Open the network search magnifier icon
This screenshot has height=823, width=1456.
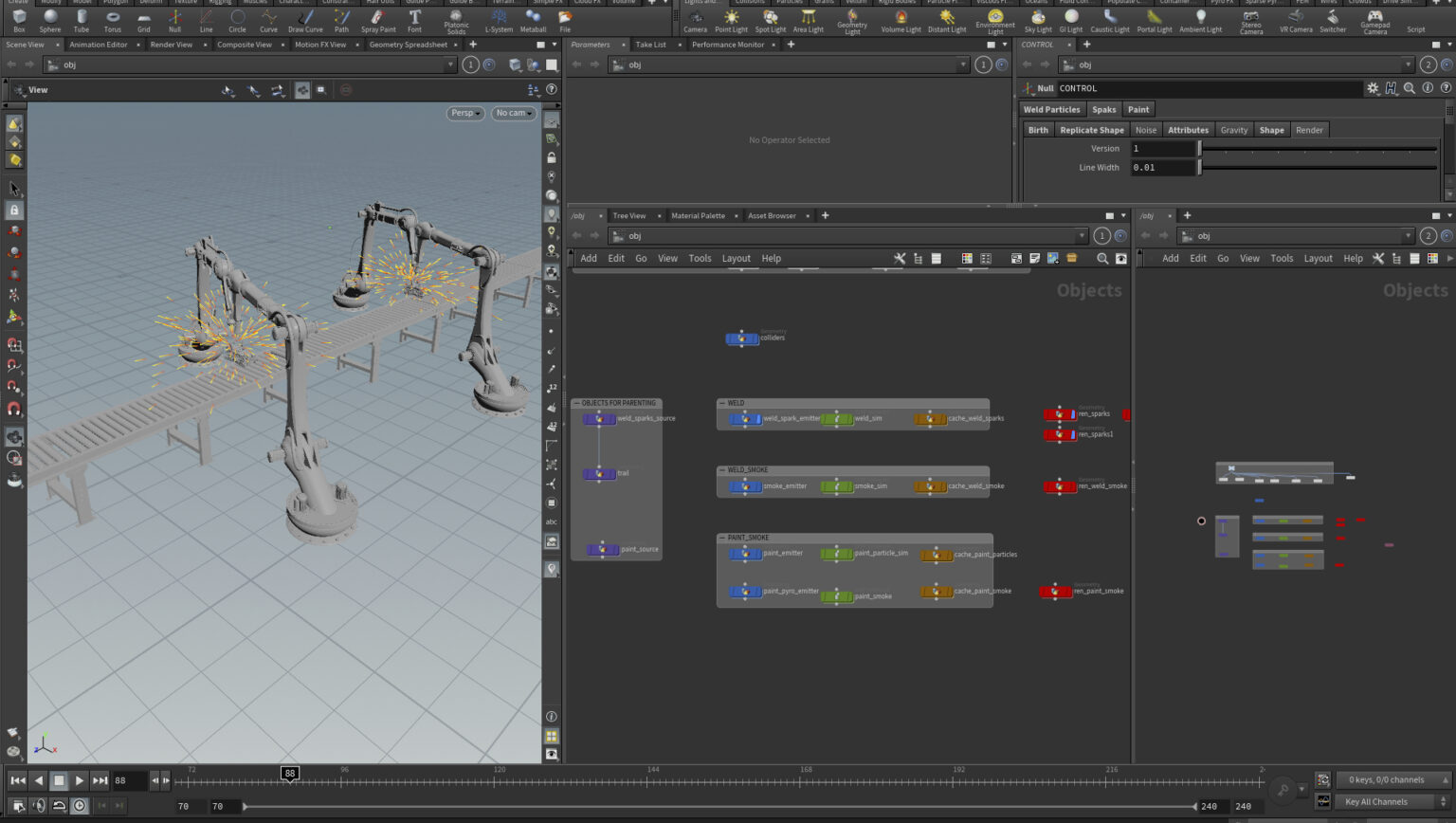pyautogui.click(x=1101, y=258)
